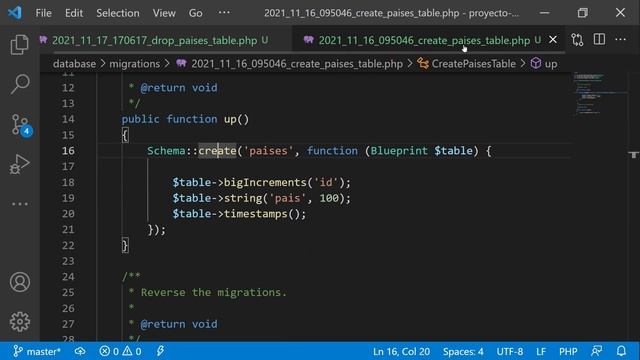Click 'up' method breadcrumb
This screenshot has width=640, height=360.
click(551, 64)
